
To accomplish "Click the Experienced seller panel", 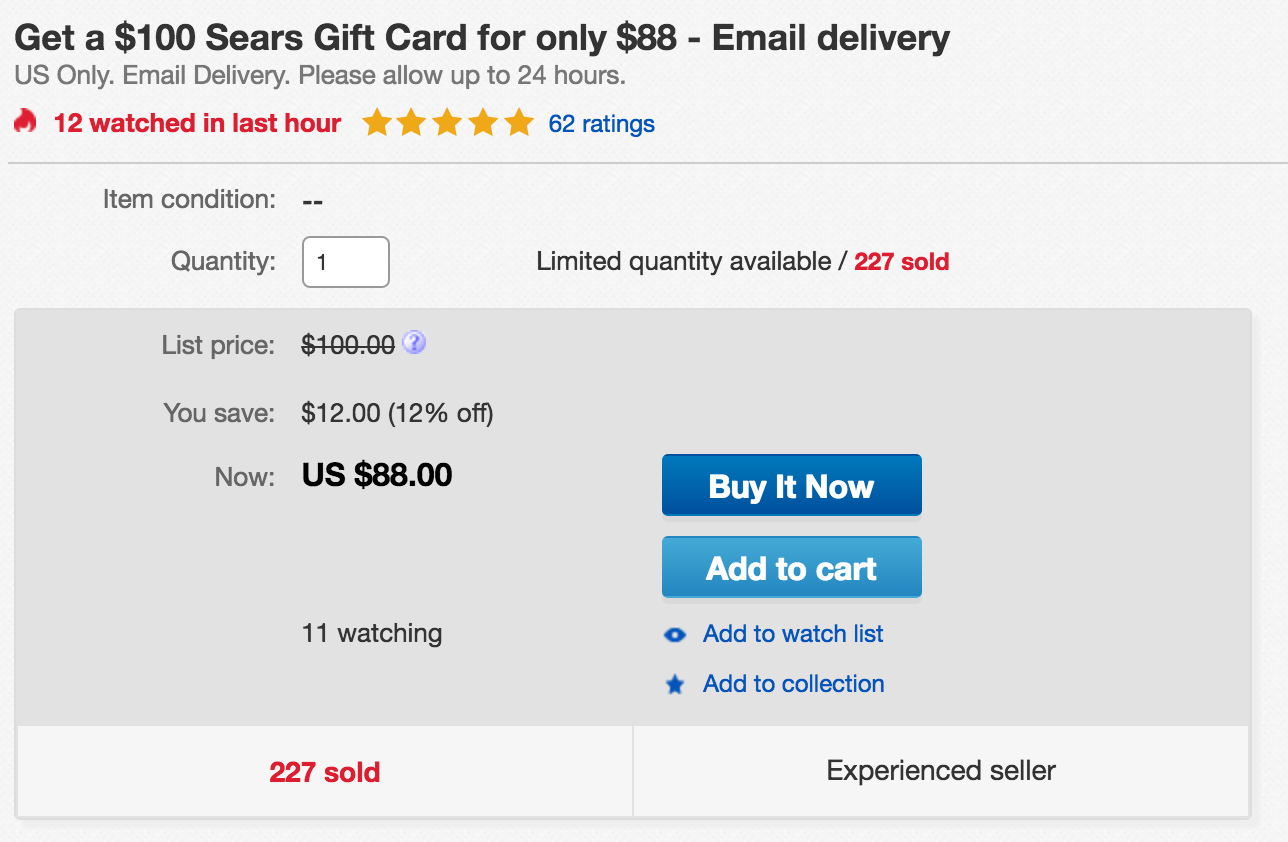I will [941, 771].
